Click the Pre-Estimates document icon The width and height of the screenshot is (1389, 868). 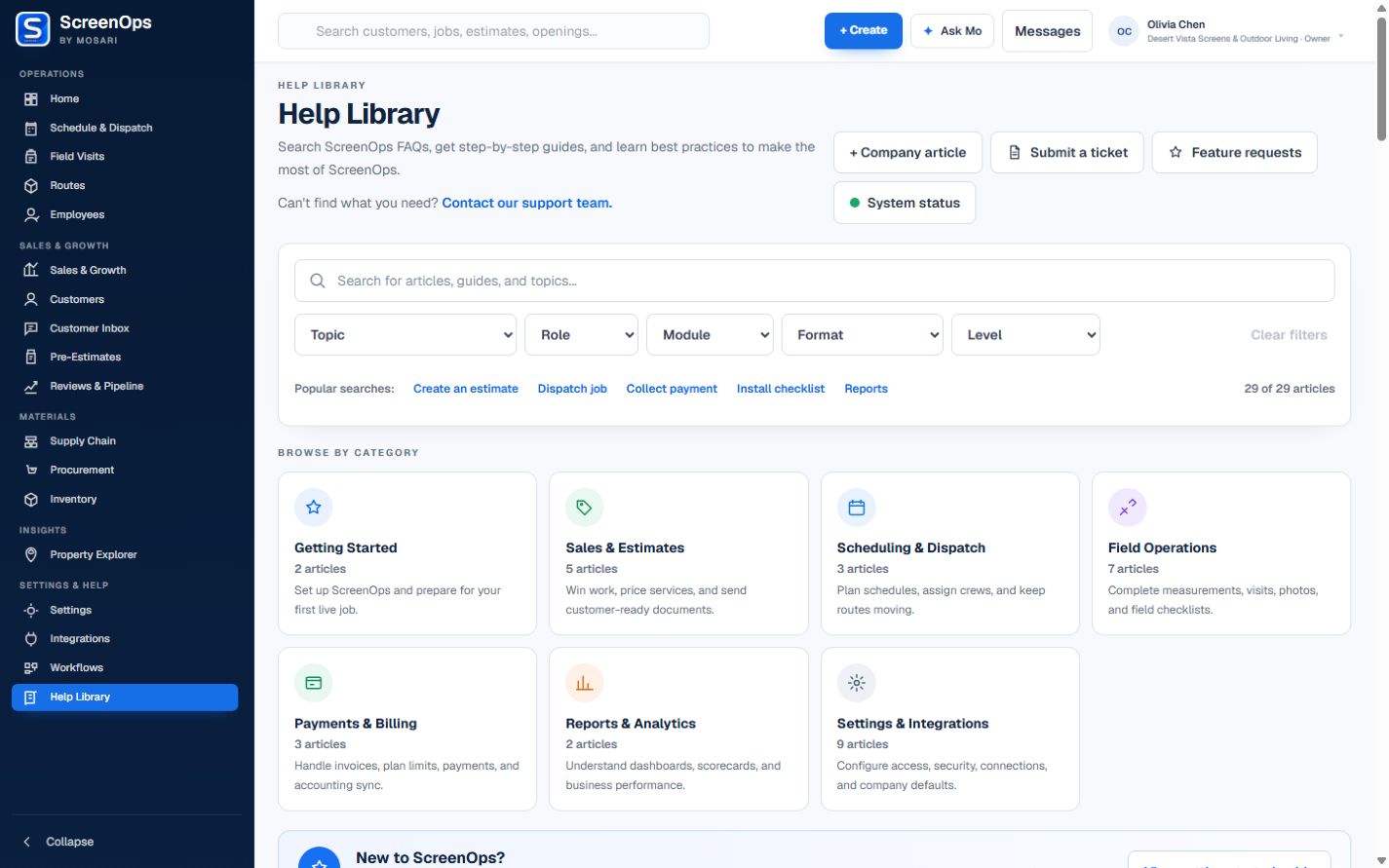pyautogui.click(x=31, y=358)
